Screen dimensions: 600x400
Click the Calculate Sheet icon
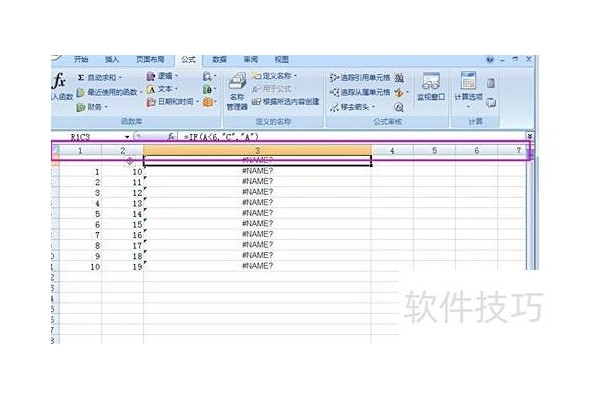(x=491, y=103)
